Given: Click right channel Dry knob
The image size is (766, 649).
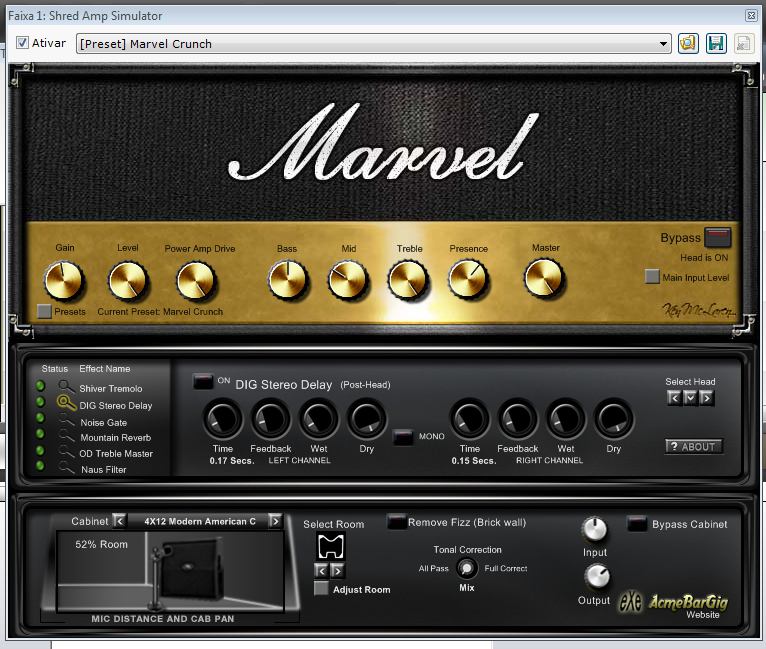Looking at the screenshot, I should click(614, 419).
